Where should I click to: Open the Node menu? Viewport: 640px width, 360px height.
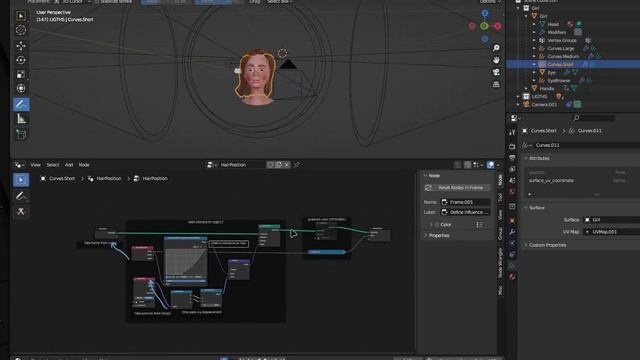coord(84,165)
